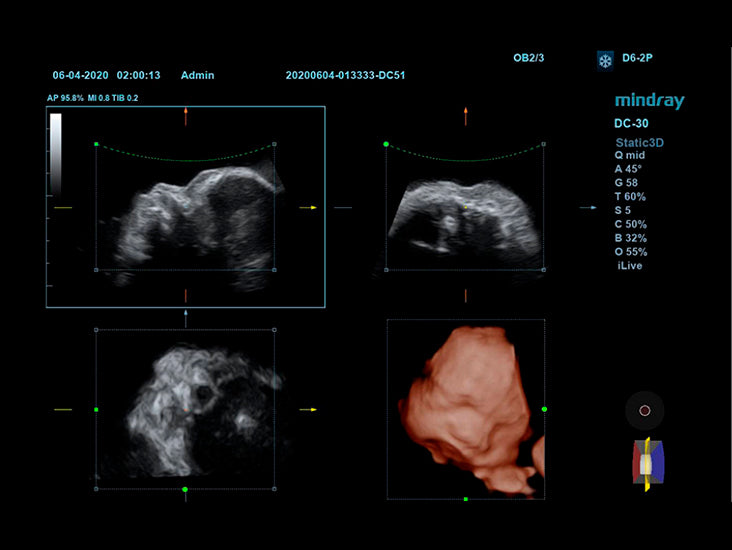The height and width of the screenshot is (550, 732).
Task: Click green handle on right edge of 3D view
Action: click(544, 409)
